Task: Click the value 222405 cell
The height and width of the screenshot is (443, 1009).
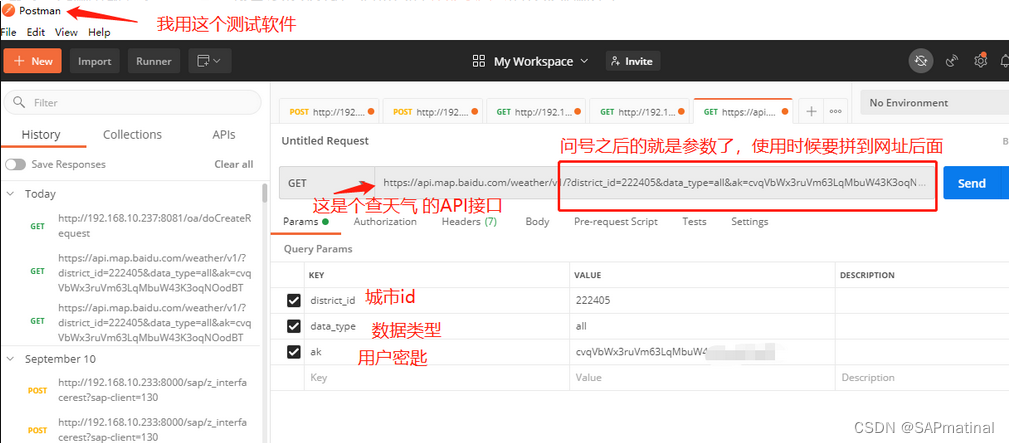Action: [x=702, y=300]
